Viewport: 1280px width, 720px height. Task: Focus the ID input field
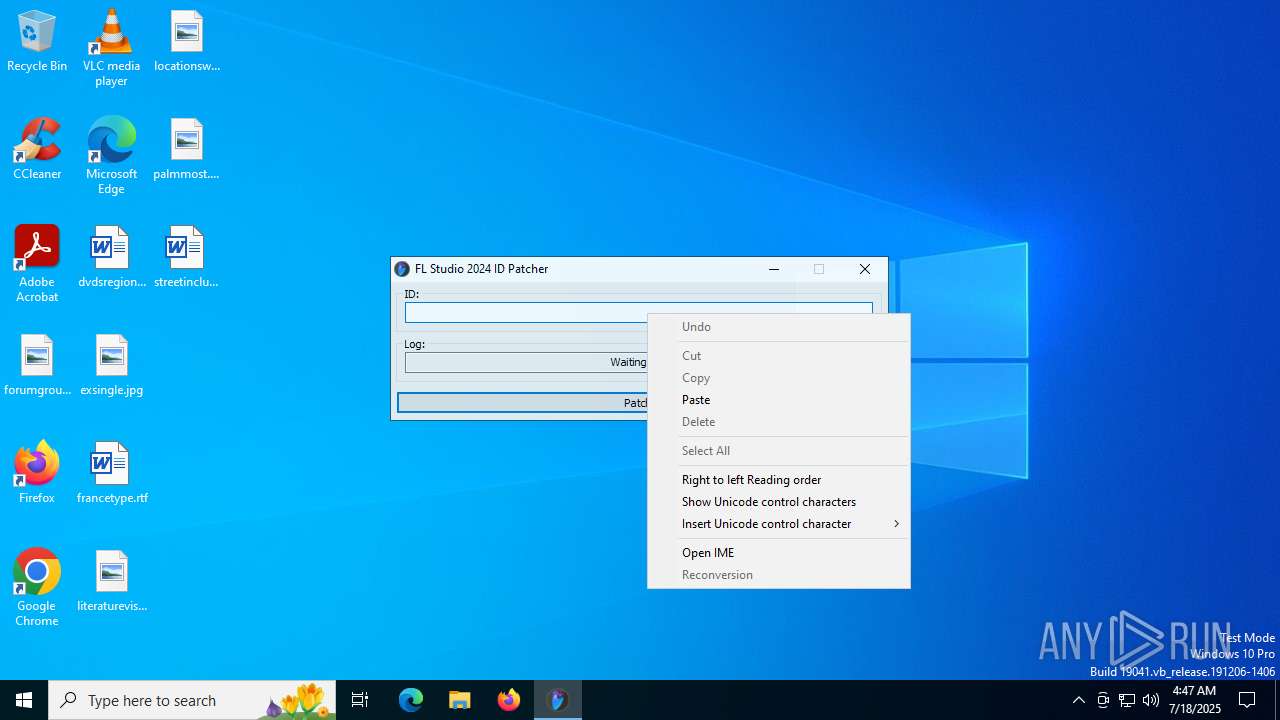coord(526,313)
